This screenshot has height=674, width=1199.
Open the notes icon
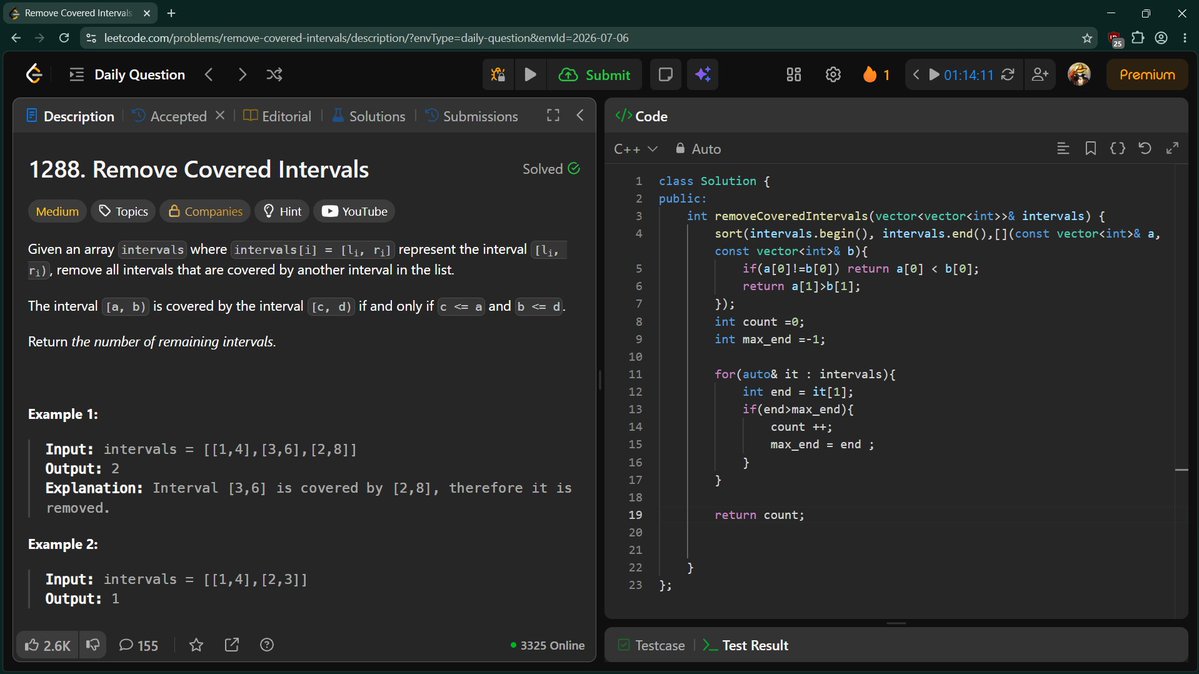(665, 74)
